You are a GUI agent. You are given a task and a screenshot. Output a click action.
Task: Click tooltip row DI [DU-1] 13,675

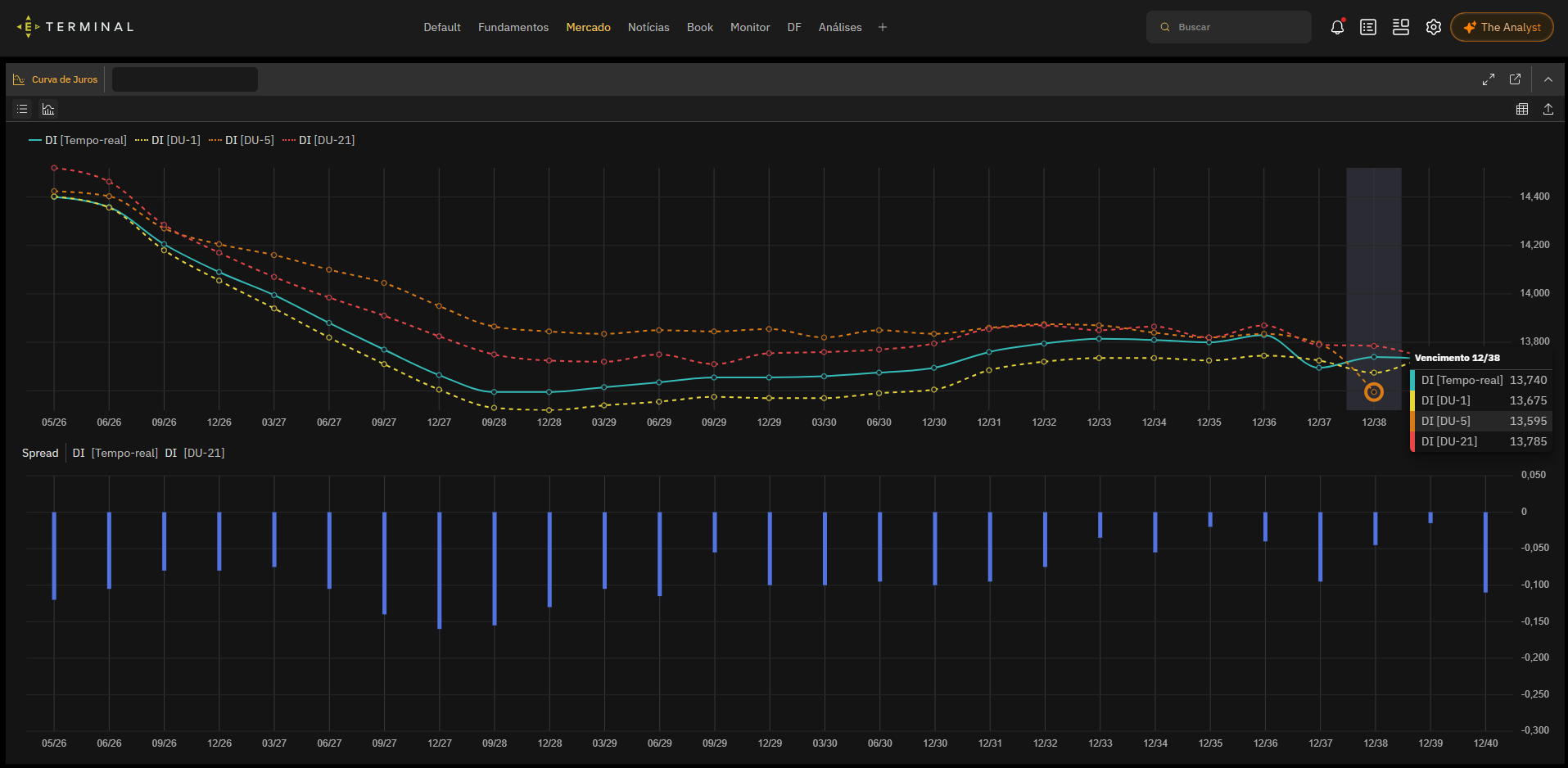[x=1481, y=400]
